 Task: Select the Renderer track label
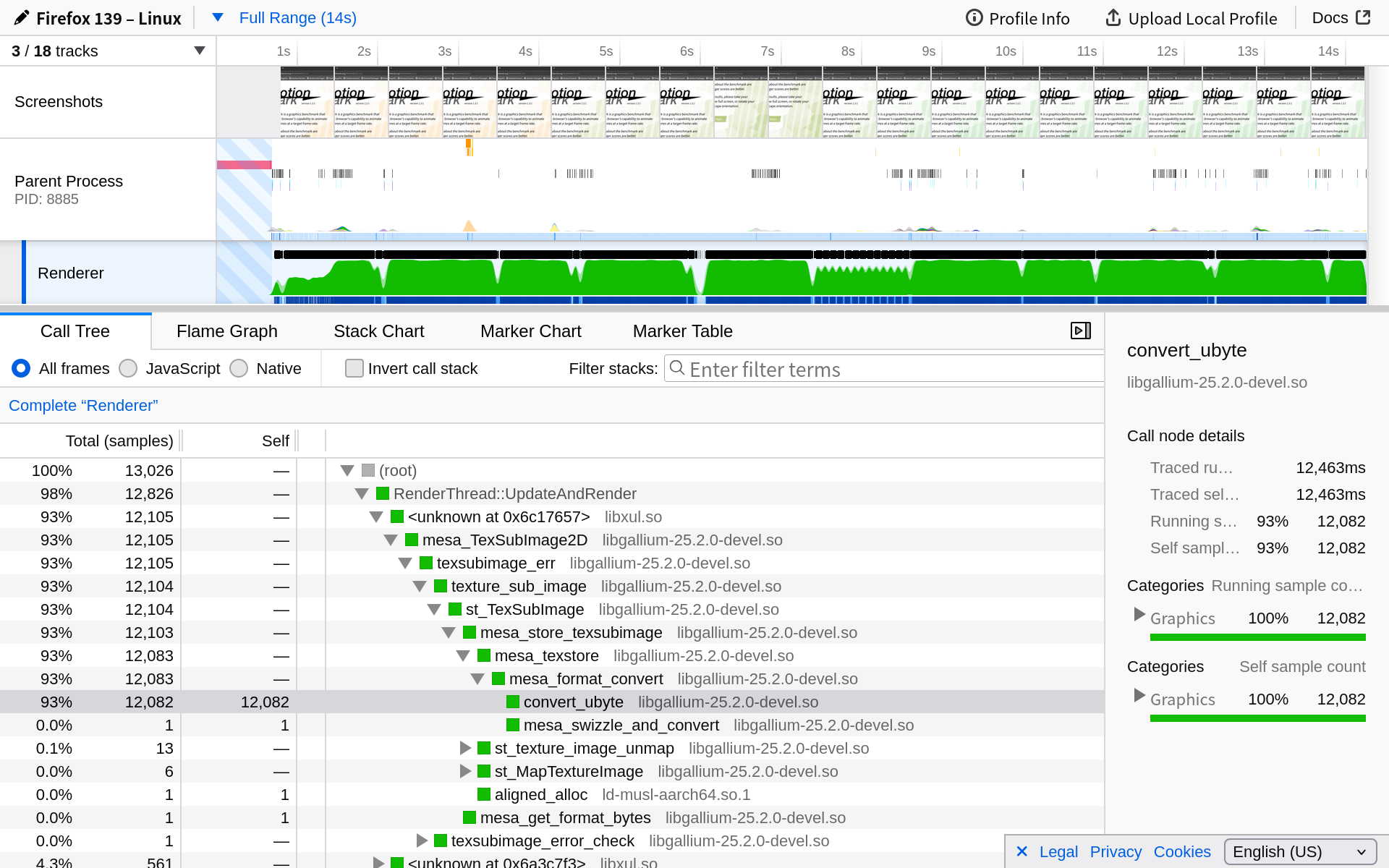click(71, 273)
